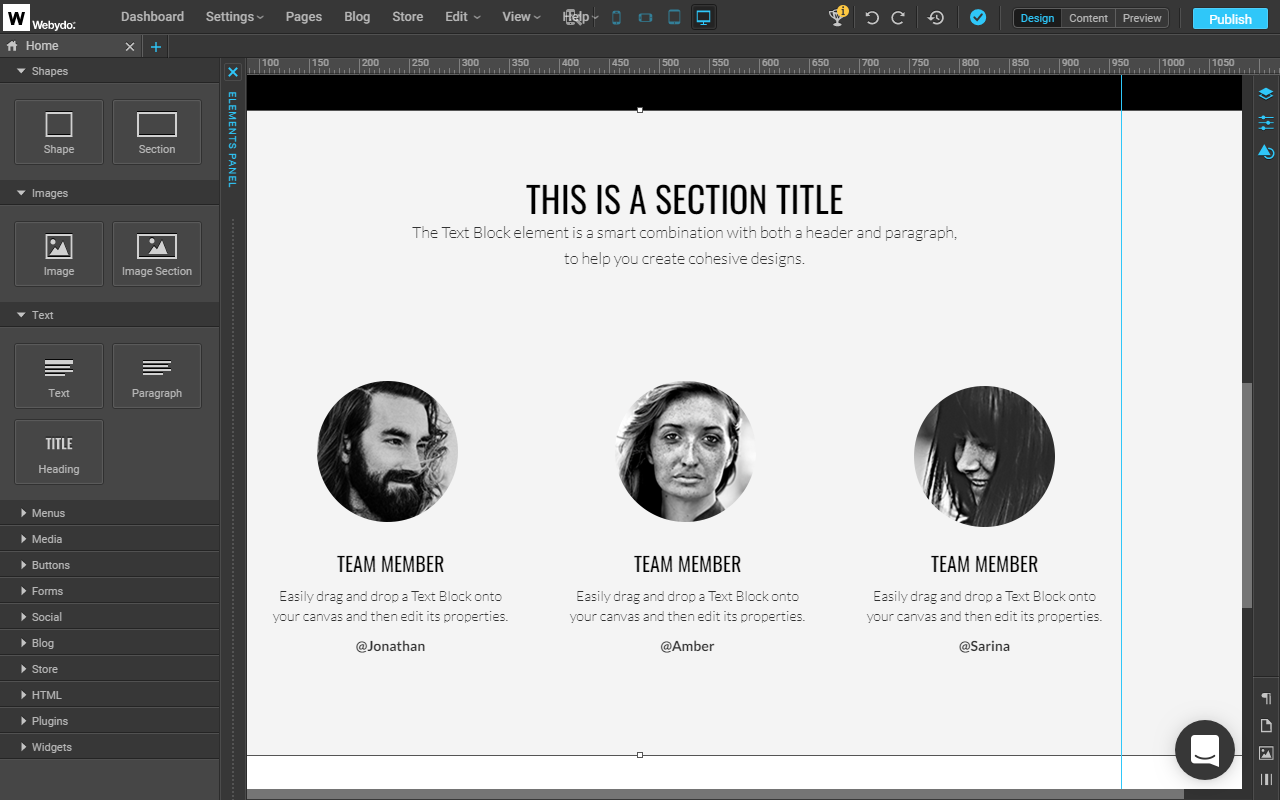This screenshot has height=800, width=1280.
Task: Expand the Widgets category
Action: [110, 747]
